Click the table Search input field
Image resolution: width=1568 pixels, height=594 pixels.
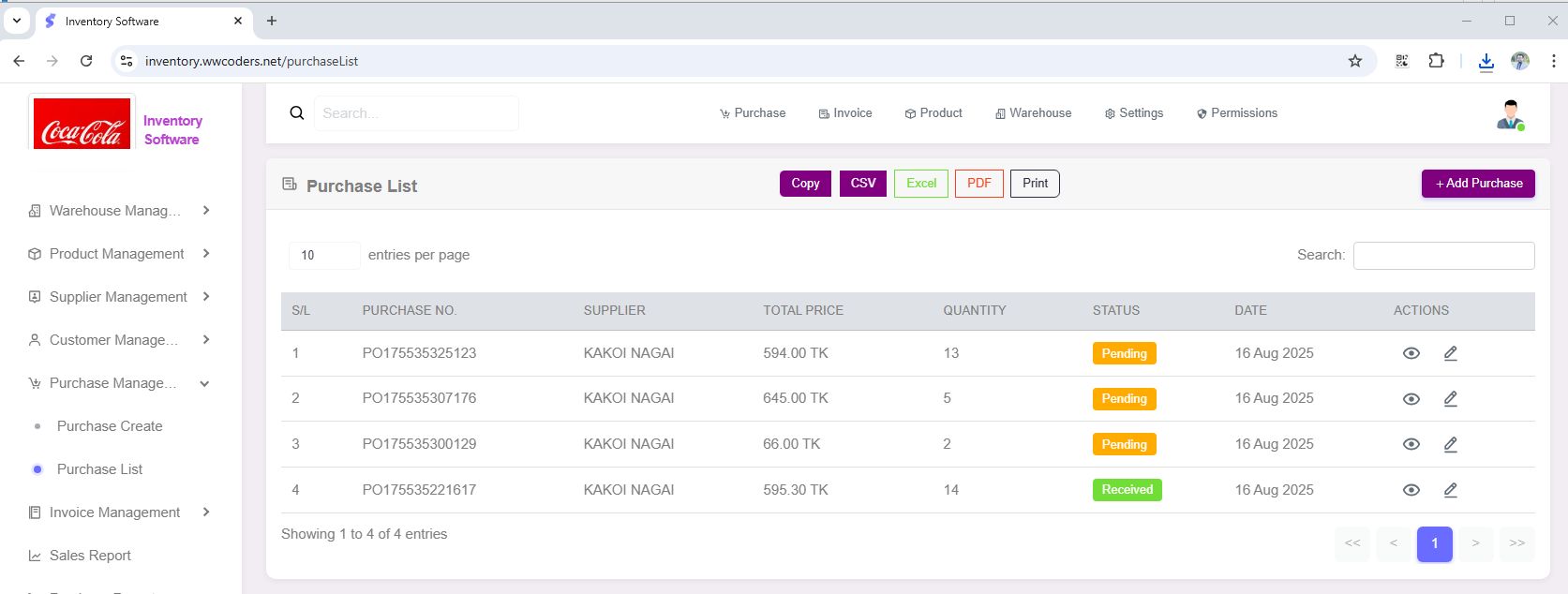click(1443, 255)
